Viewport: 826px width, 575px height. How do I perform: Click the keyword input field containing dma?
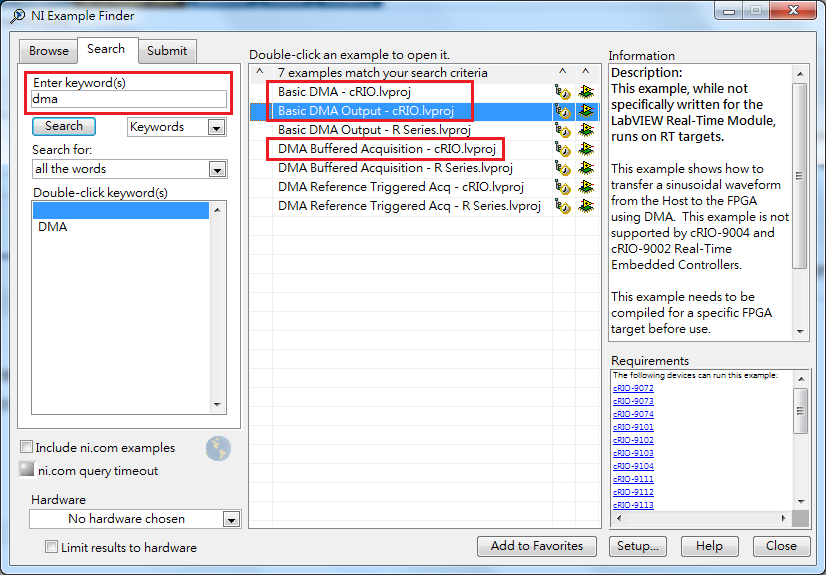coord(129,99)
